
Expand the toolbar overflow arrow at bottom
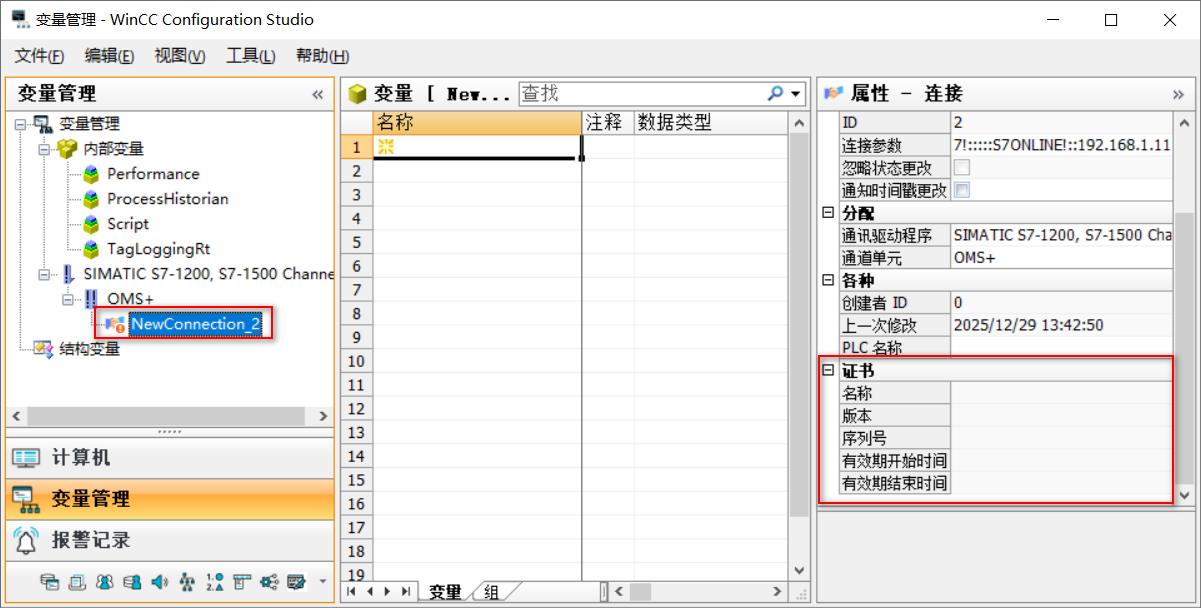(322, 582)
